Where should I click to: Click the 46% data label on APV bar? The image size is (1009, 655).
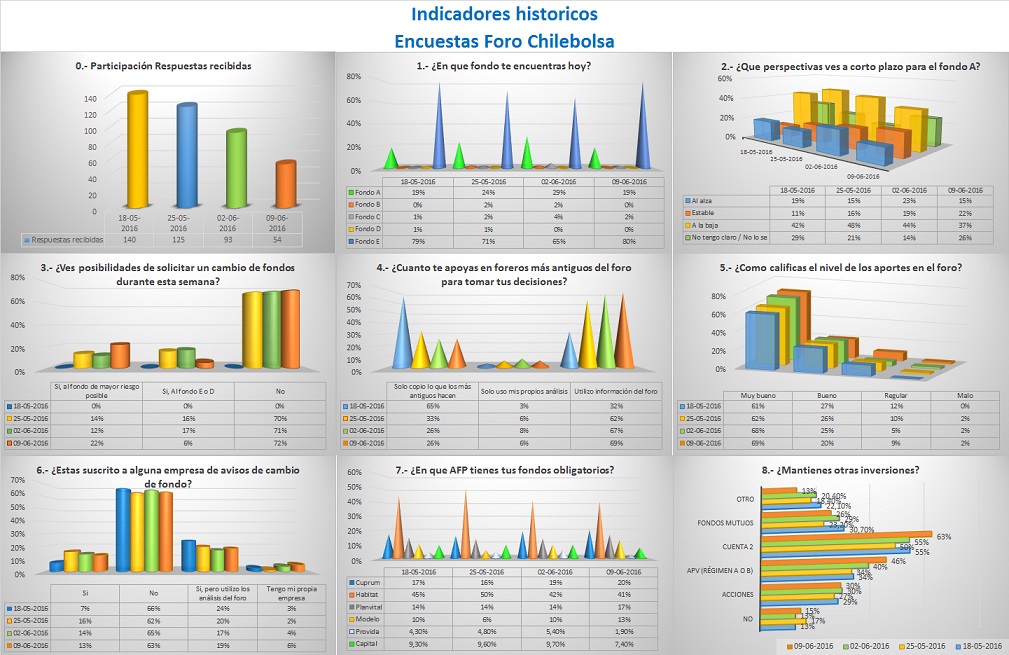898,561
